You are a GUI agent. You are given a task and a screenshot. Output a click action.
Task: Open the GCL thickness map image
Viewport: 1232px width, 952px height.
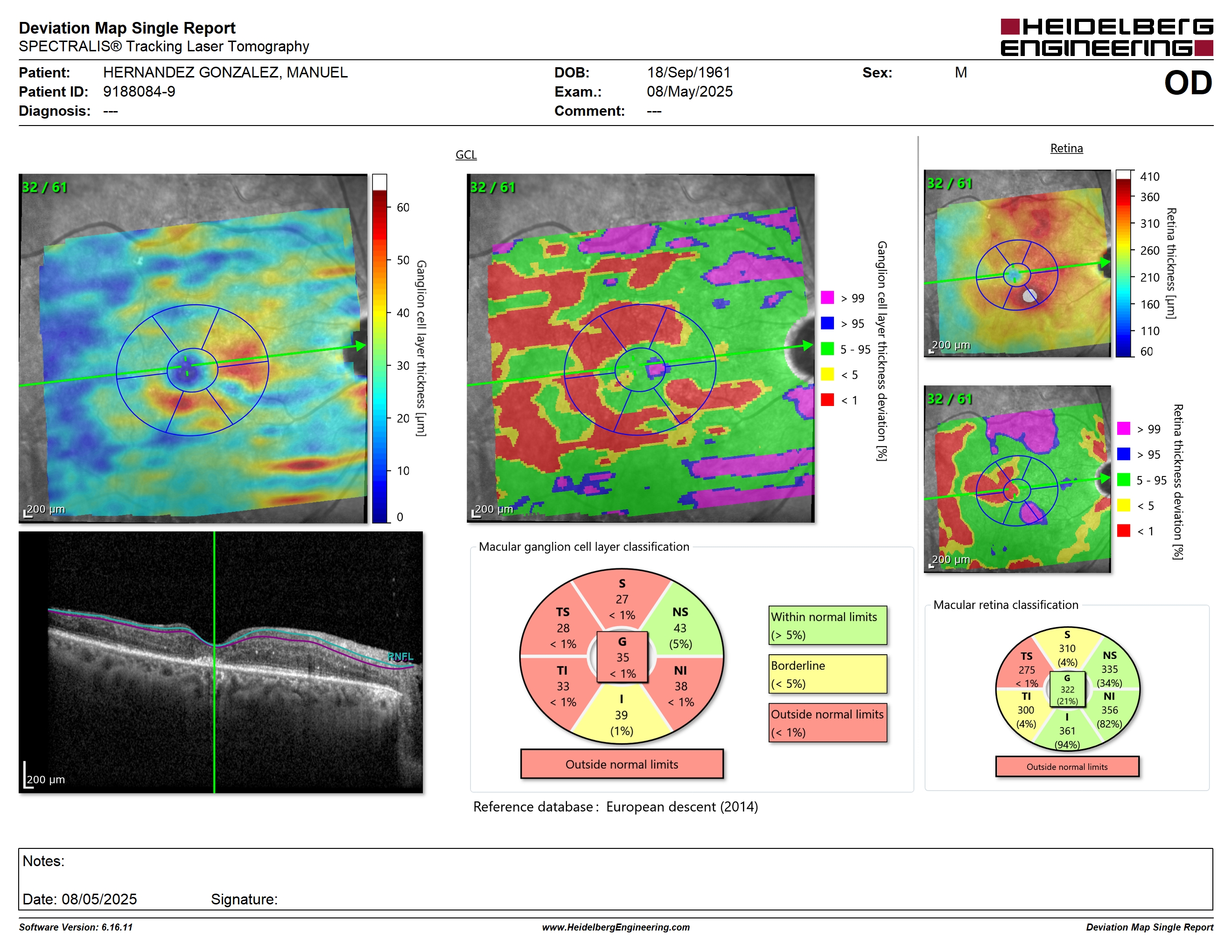click(193, 348)
